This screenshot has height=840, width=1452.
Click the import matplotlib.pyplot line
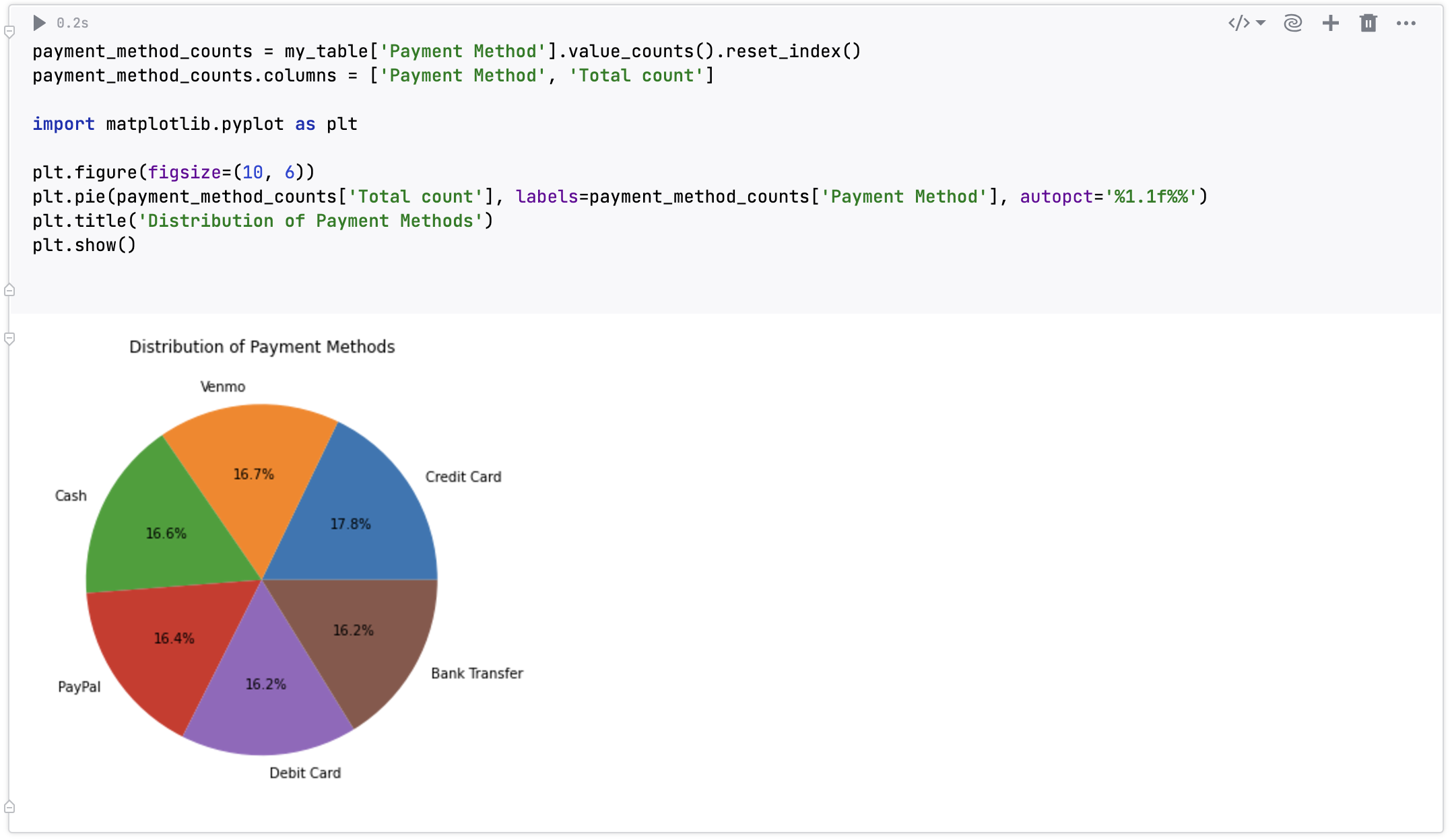[x=195, y=124]
